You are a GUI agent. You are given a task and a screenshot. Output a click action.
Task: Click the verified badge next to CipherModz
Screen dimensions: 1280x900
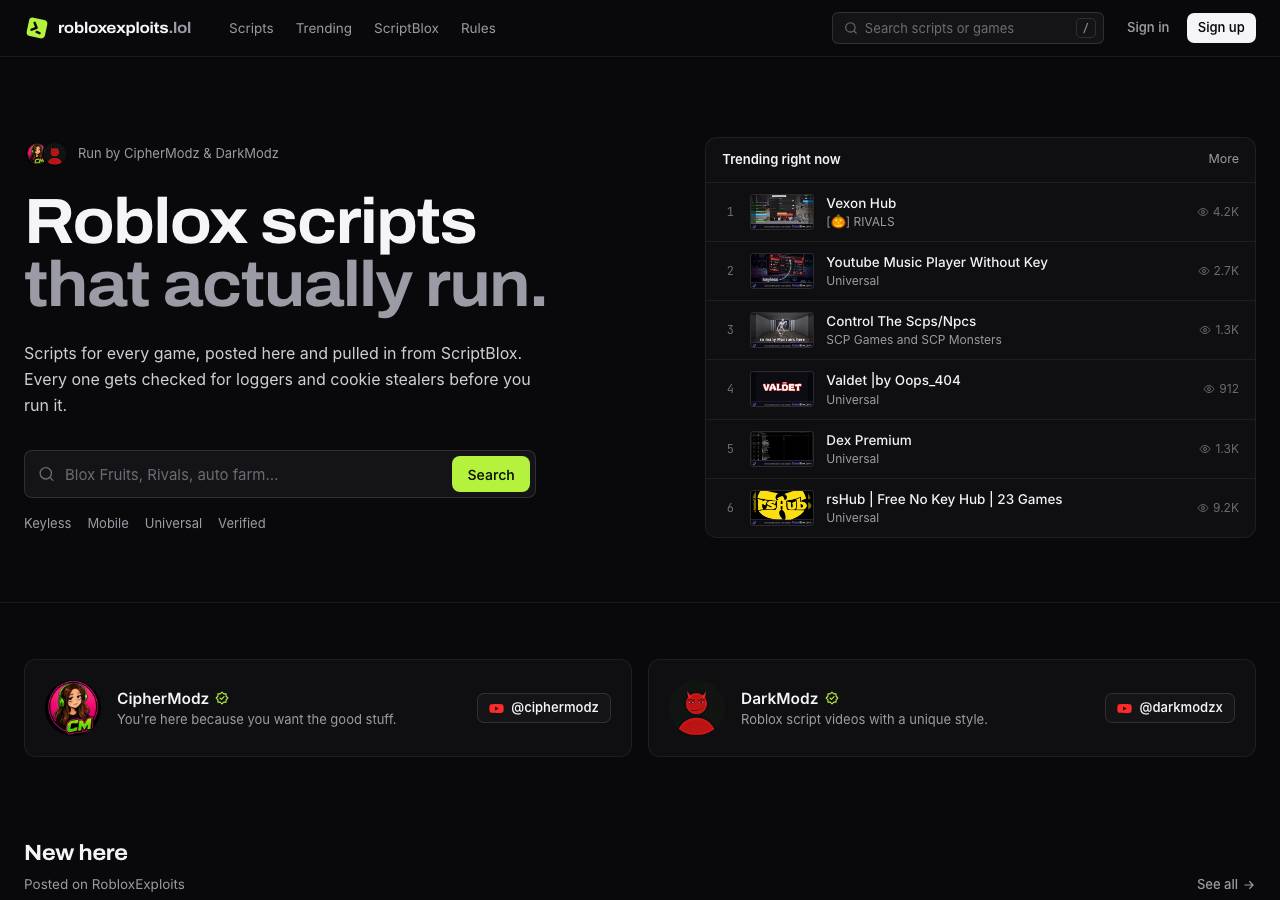[222, 698]
